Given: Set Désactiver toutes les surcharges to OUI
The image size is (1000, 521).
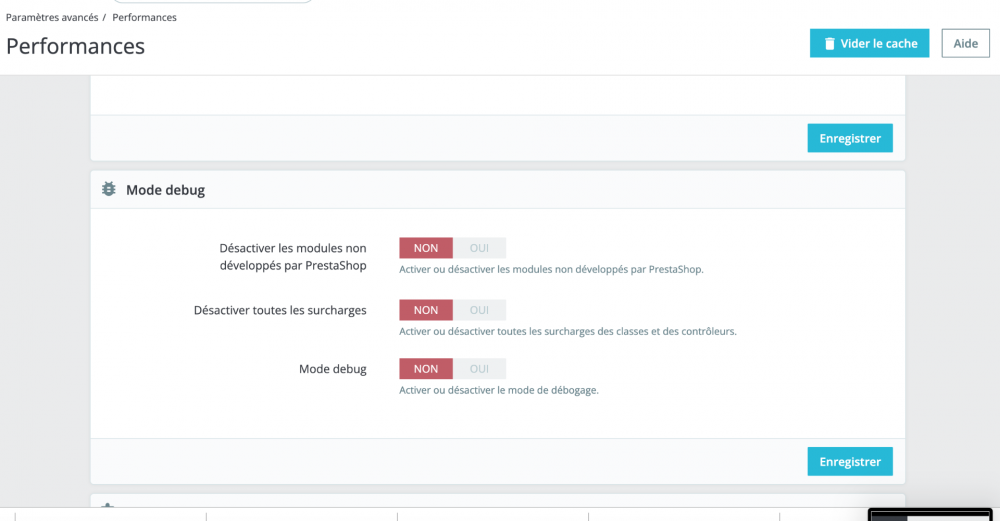Looking at the screenshot, I should [480, 310].
